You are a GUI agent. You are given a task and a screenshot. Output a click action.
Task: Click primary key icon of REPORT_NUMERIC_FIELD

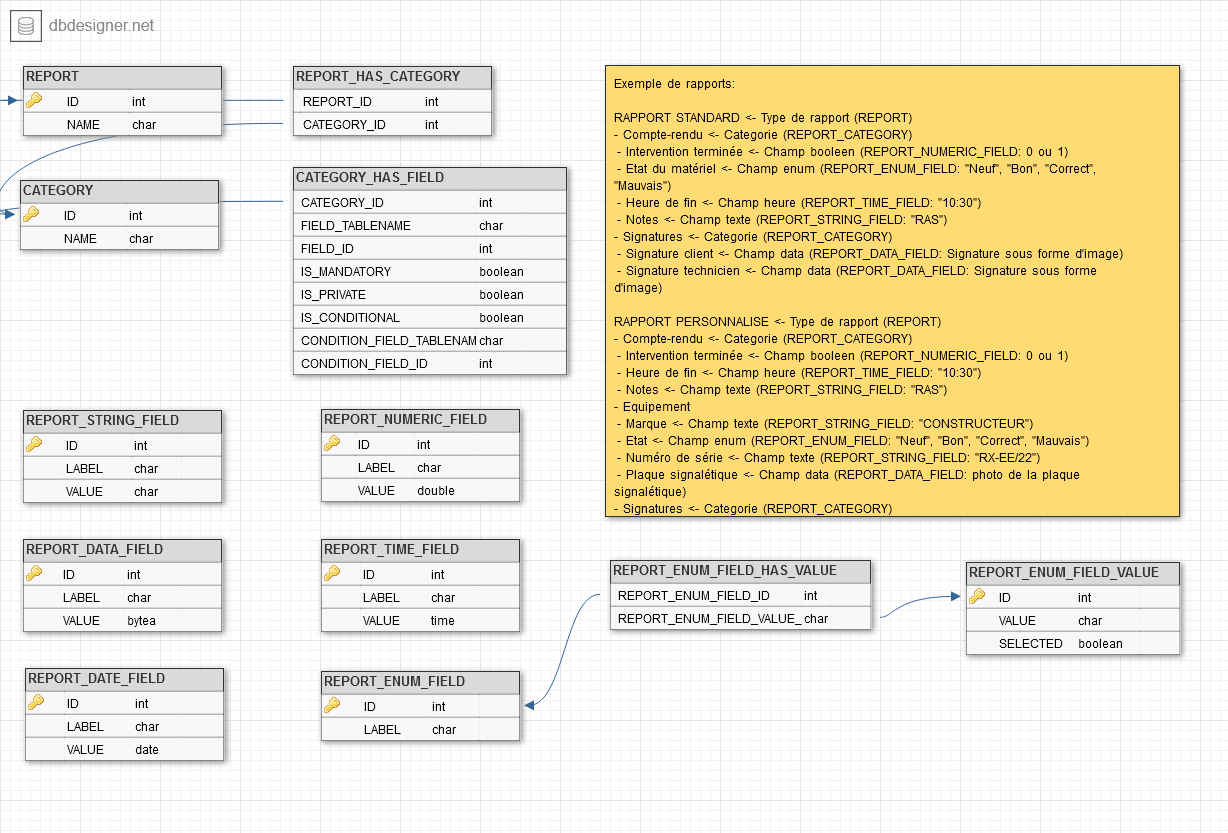332,444
